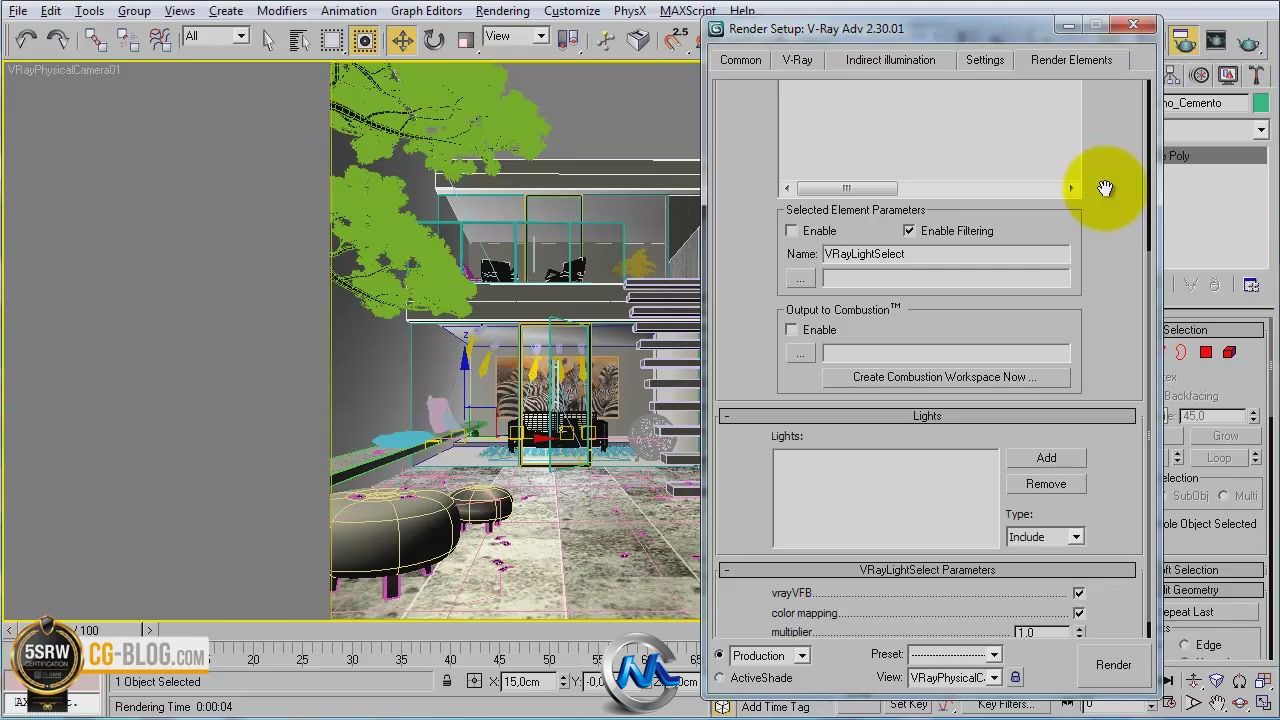Choose the Rectangular Selection Region tool
Screen dimensions: 1280x720
(332, 40)
